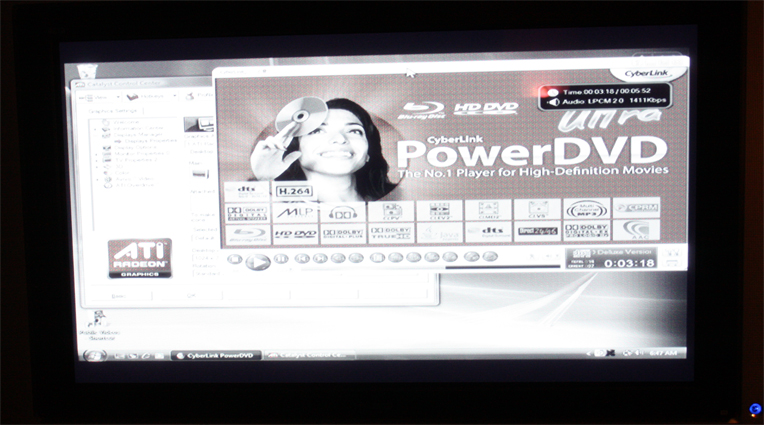The image size is (764, 425).
Task: Switch to CyberLink PowerDVD taskbar button
Action: click(216, 356)
